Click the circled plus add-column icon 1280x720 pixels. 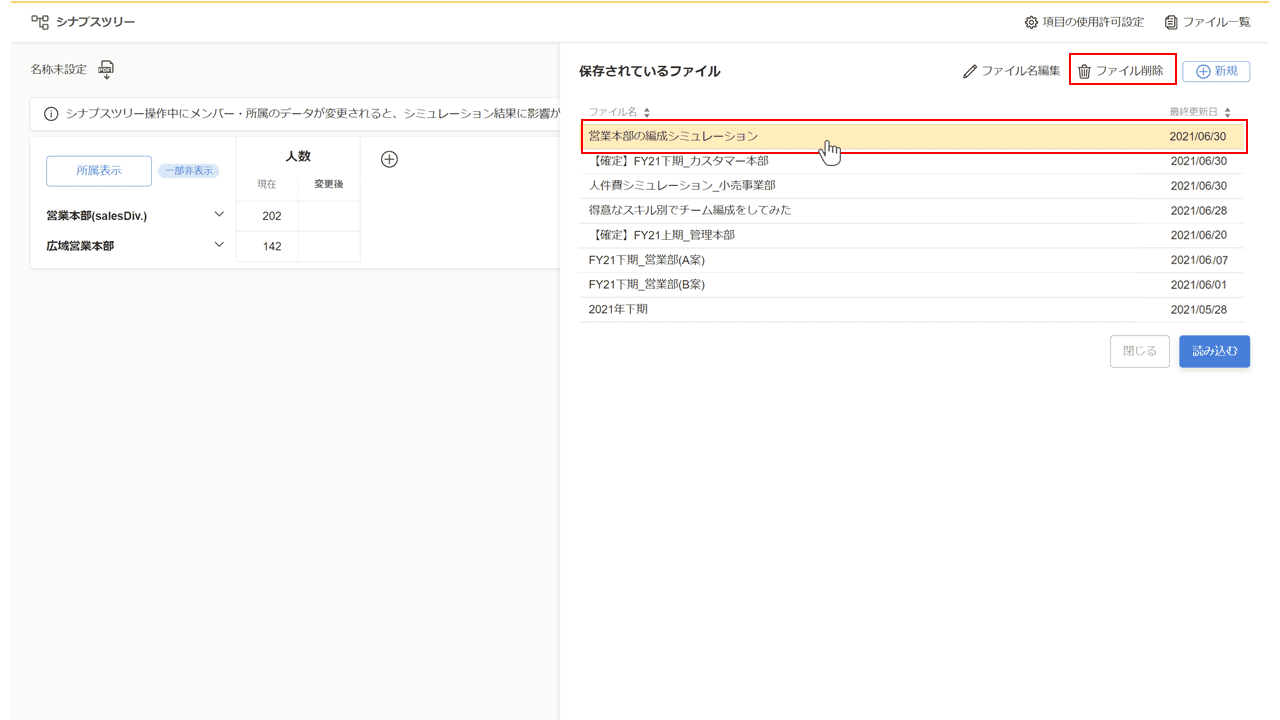(390, 159)
